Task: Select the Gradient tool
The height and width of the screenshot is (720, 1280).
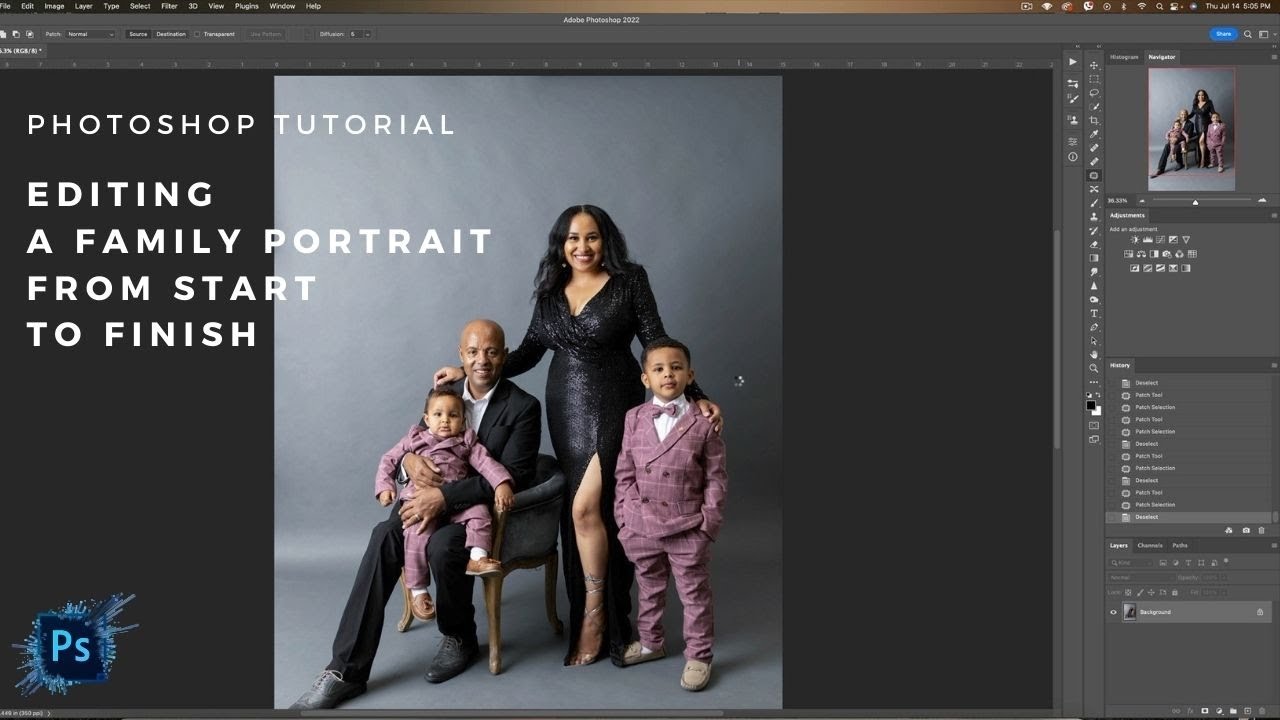Action: tap(1094, 258)
